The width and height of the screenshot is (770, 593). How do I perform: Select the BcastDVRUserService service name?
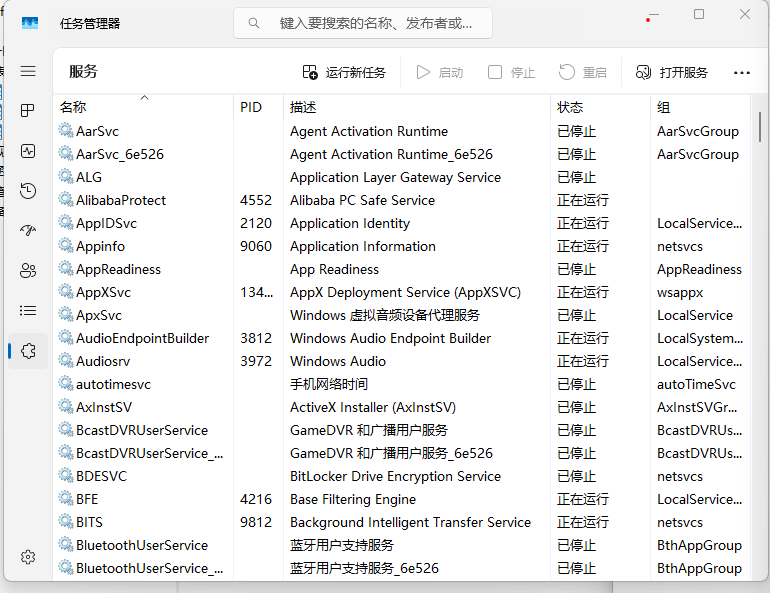pos(142,430)
